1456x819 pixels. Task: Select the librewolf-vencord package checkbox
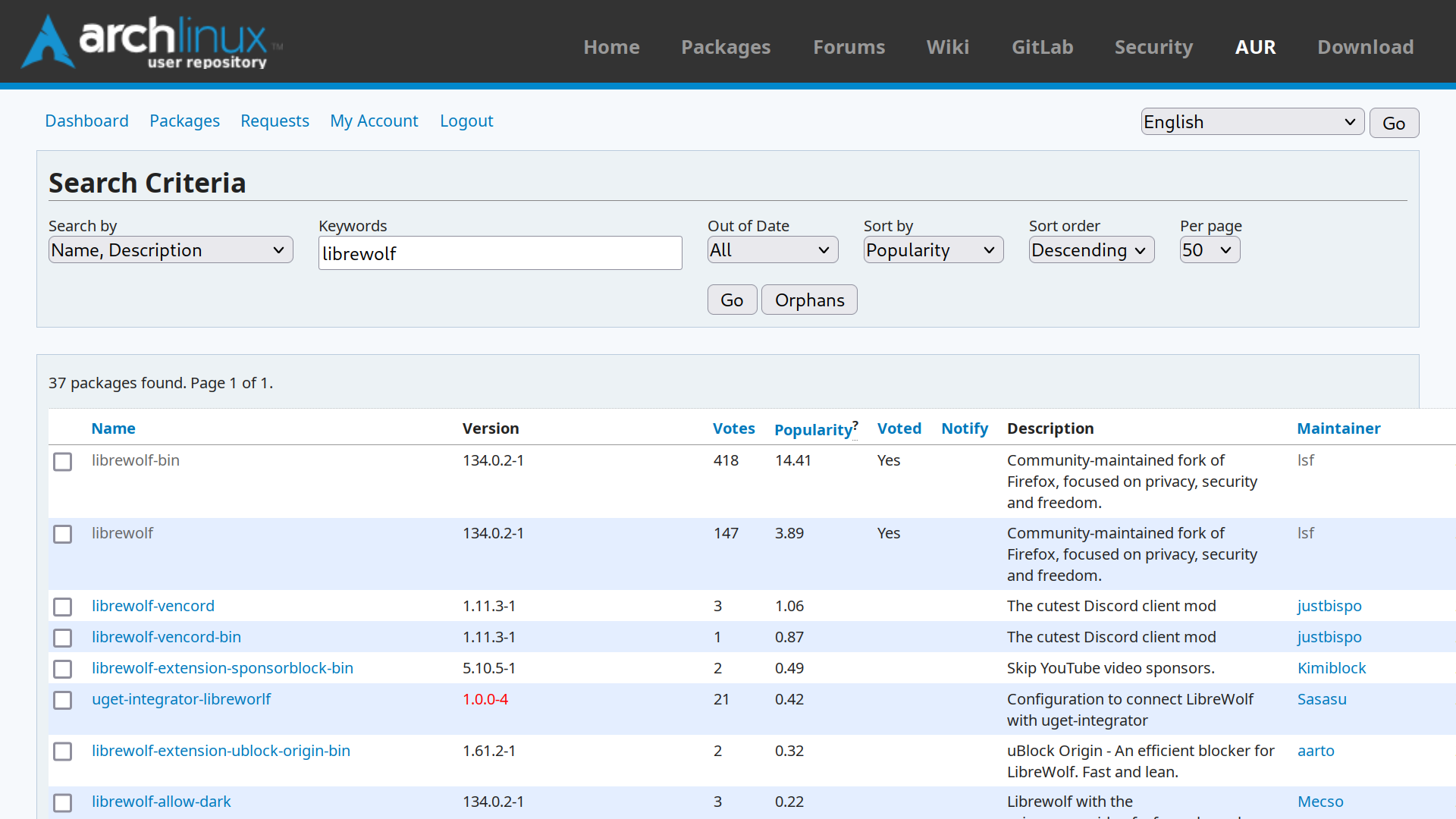tap(63, 607)
